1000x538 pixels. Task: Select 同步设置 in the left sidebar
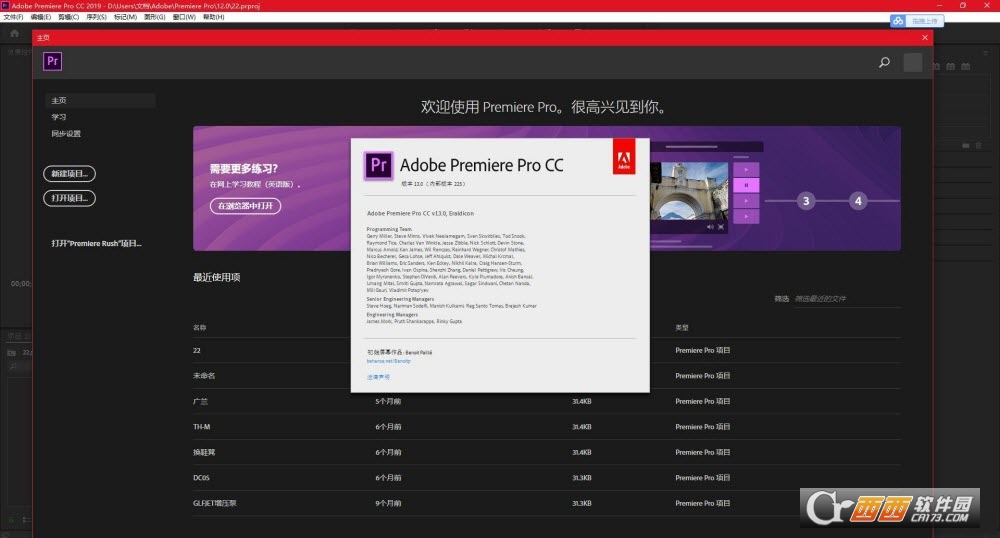point(66,134)
